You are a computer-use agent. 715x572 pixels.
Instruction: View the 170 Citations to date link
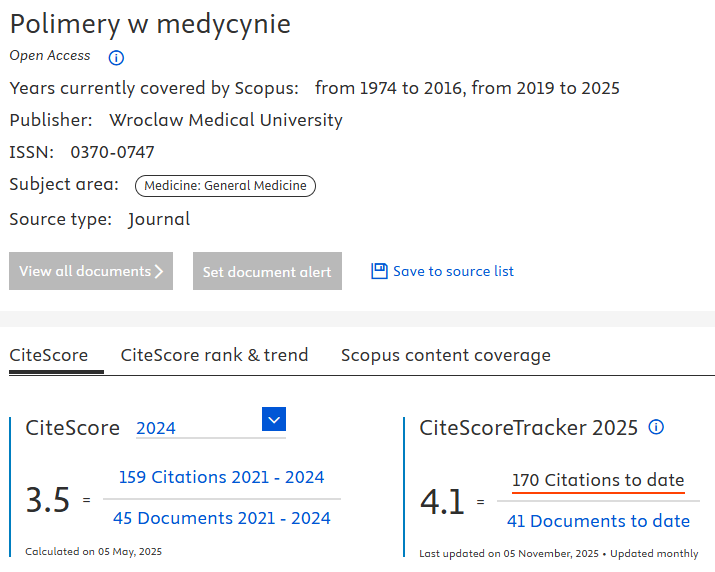pos(598,480)
